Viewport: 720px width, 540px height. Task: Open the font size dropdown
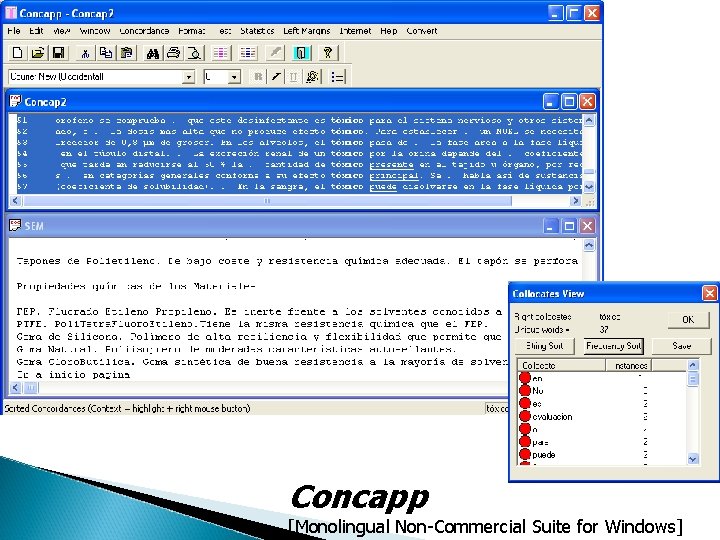click(234, 77)
